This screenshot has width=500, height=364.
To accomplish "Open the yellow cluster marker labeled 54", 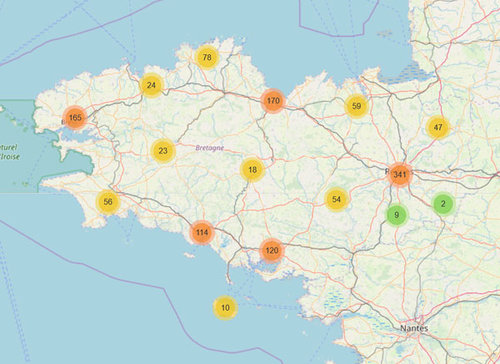I will (337, 199).
